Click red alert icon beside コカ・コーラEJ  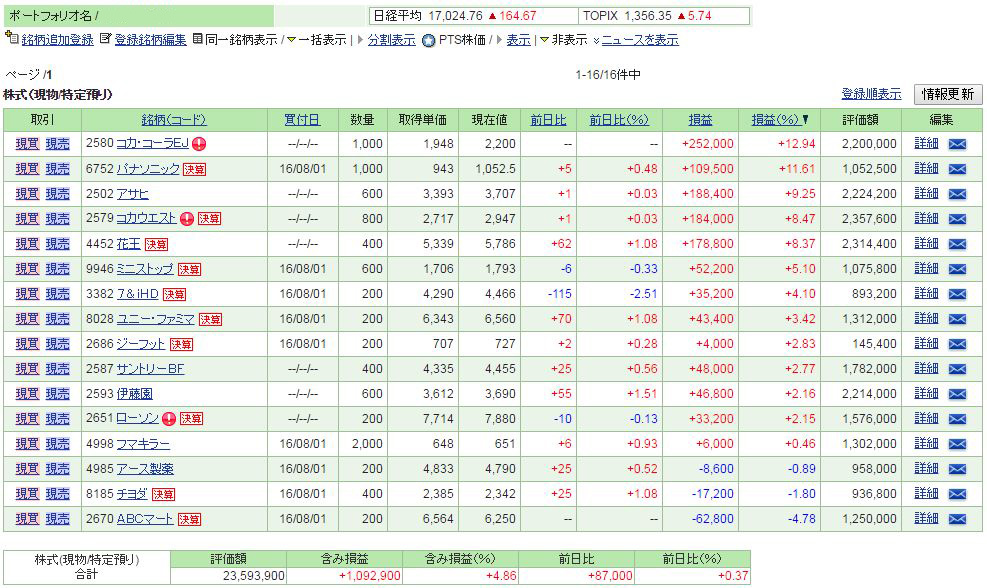tap(199, 144)
